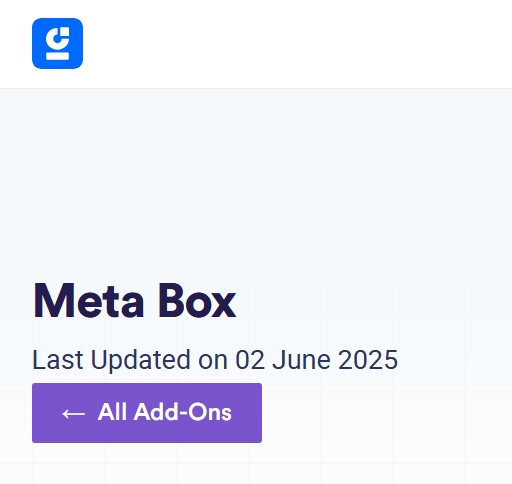Select the Meta Box page heading
This screenshot has height=484, width=512.
134,301
